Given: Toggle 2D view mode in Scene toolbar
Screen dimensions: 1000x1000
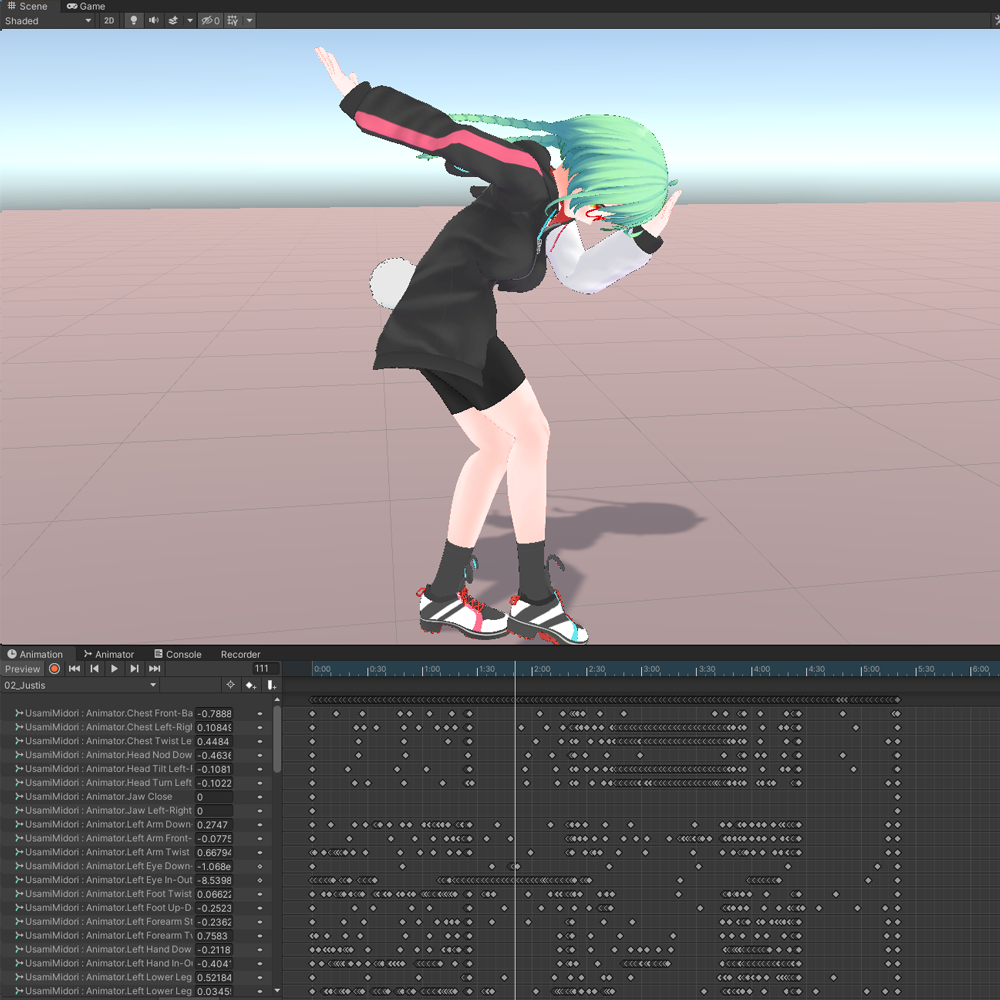Looking at the screenshot, I should click(109, 20).
